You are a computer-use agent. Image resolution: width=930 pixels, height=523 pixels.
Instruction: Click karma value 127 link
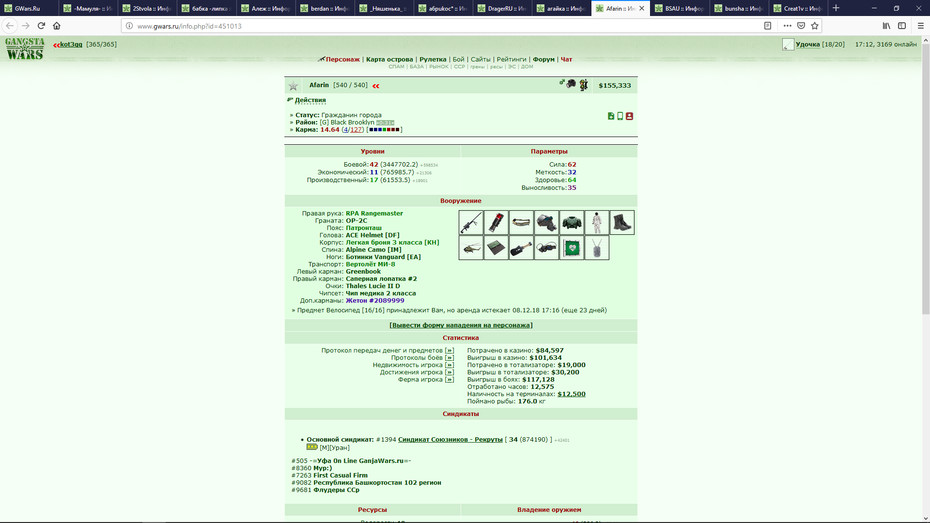(356, 129)
